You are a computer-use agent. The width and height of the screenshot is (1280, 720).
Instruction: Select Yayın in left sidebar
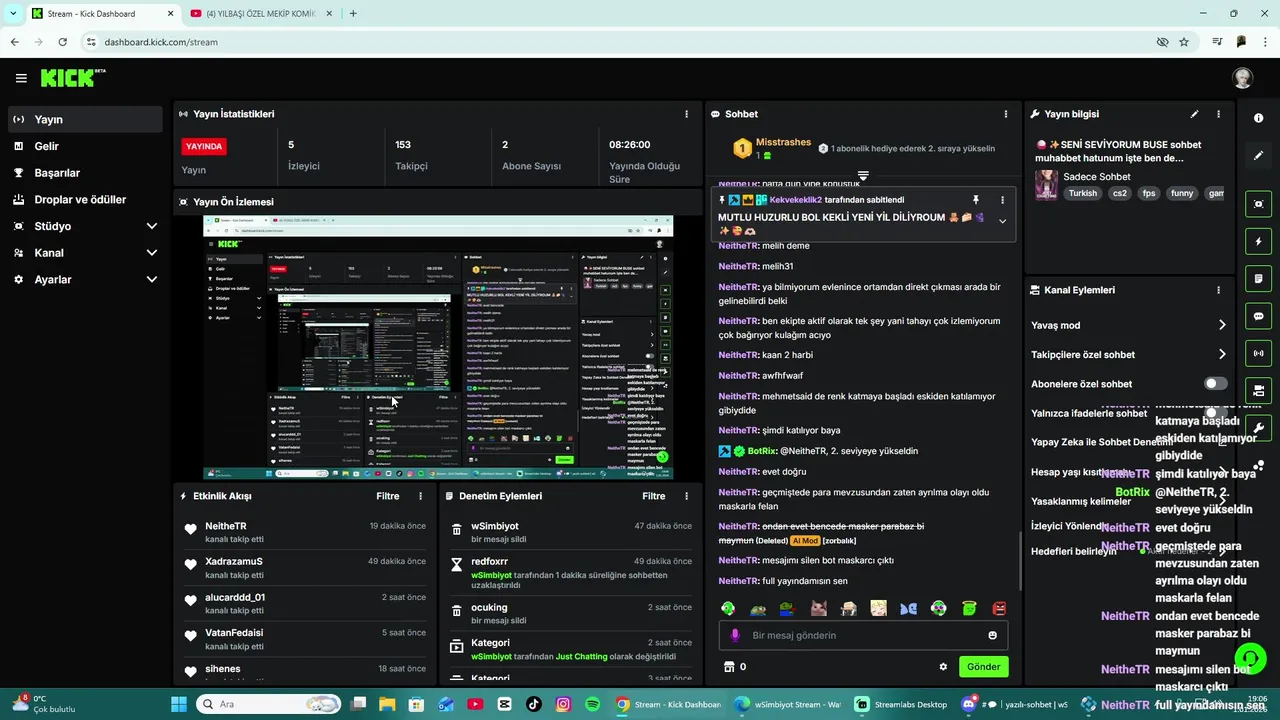[x=85, y=119]
